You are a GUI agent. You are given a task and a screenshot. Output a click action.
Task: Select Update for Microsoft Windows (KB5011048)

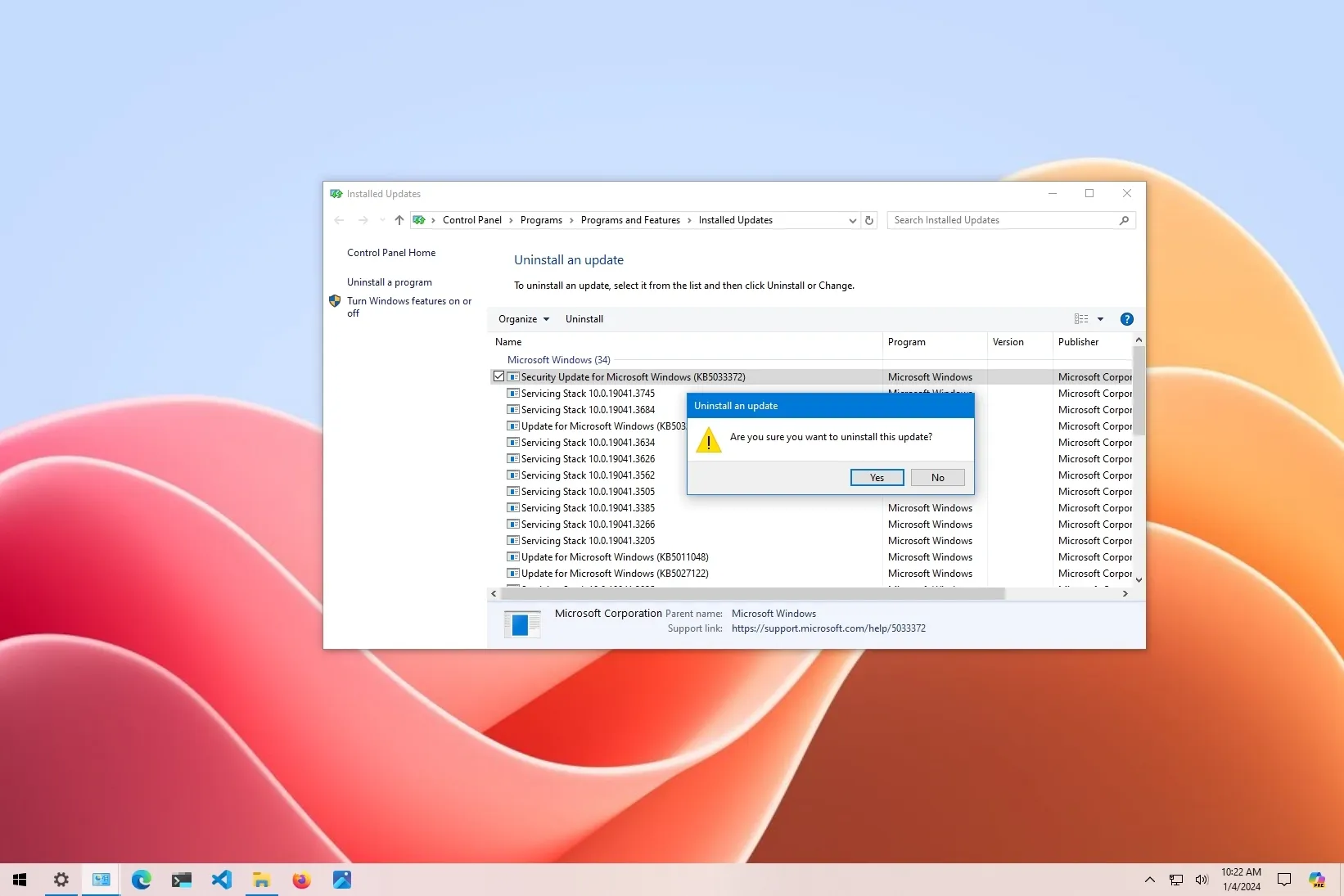point(615,557)
